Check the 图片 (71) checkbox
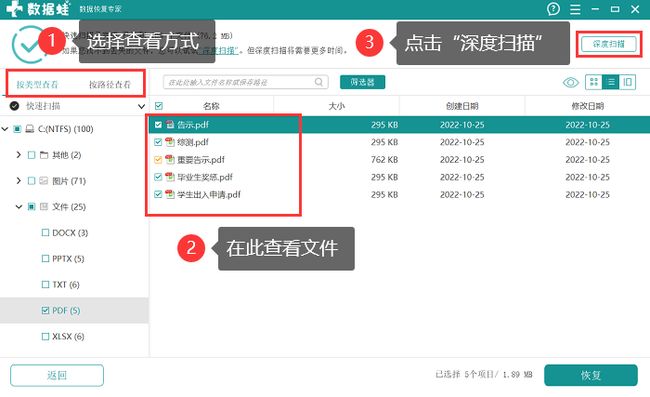This screenshot has width=650, height=397. click(x=31, y=181)
